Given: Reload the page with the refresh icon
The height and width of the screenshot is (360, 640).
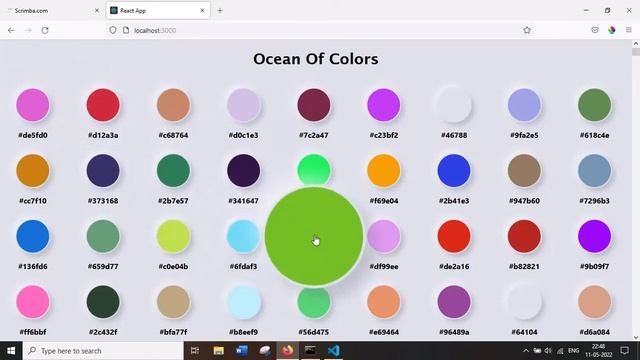Looking at the screenshot, I should (x=45, y=30).
